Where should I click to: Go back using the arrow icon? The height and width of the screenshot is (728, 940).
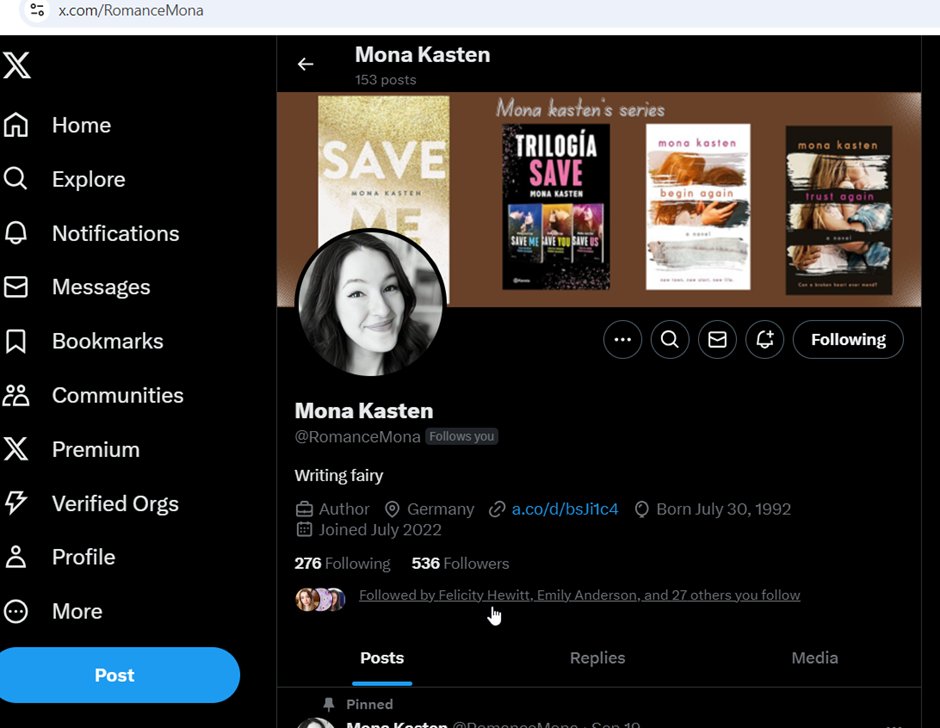click(x=306, y=64)
